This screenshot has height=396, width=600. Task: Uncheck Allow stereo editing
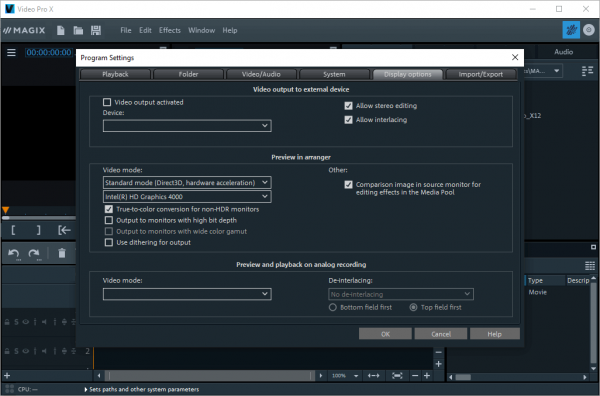348,106
